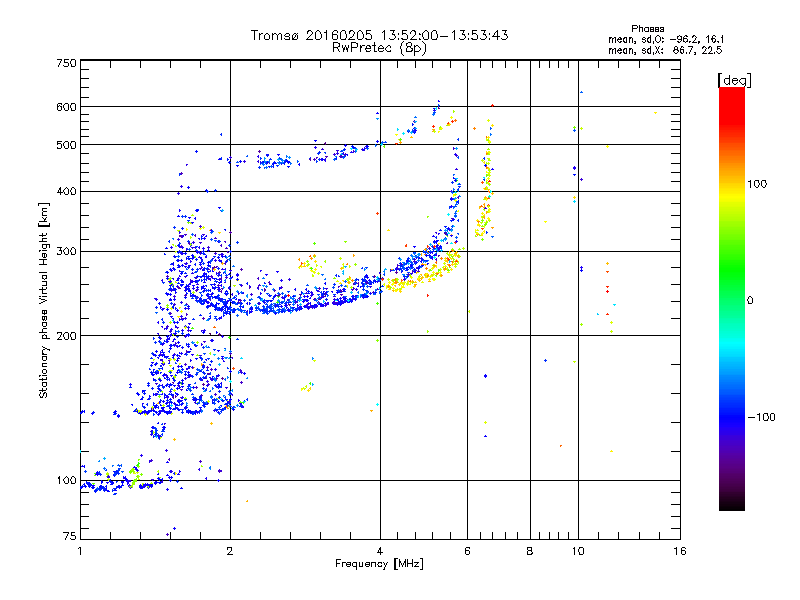Click y-axis tick label '200'
This screenshot has height=600, width=800.
click(66, 336)
